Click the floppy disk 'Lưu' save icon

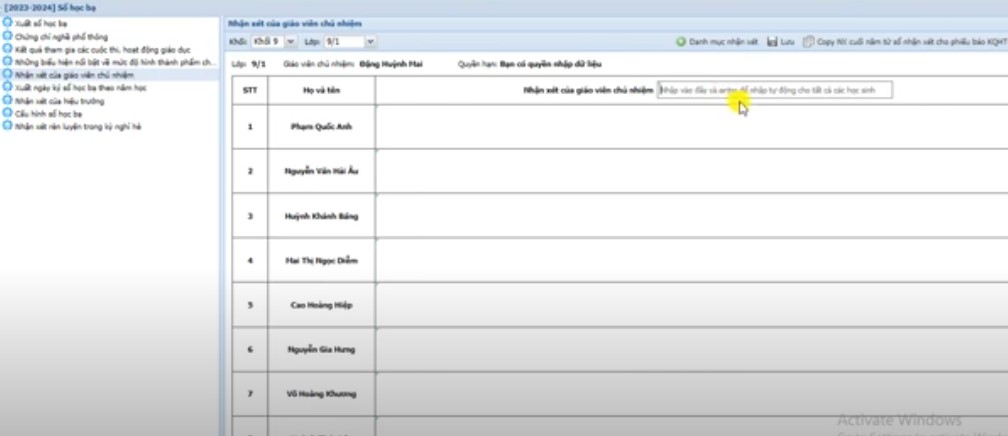click(772, 42)
